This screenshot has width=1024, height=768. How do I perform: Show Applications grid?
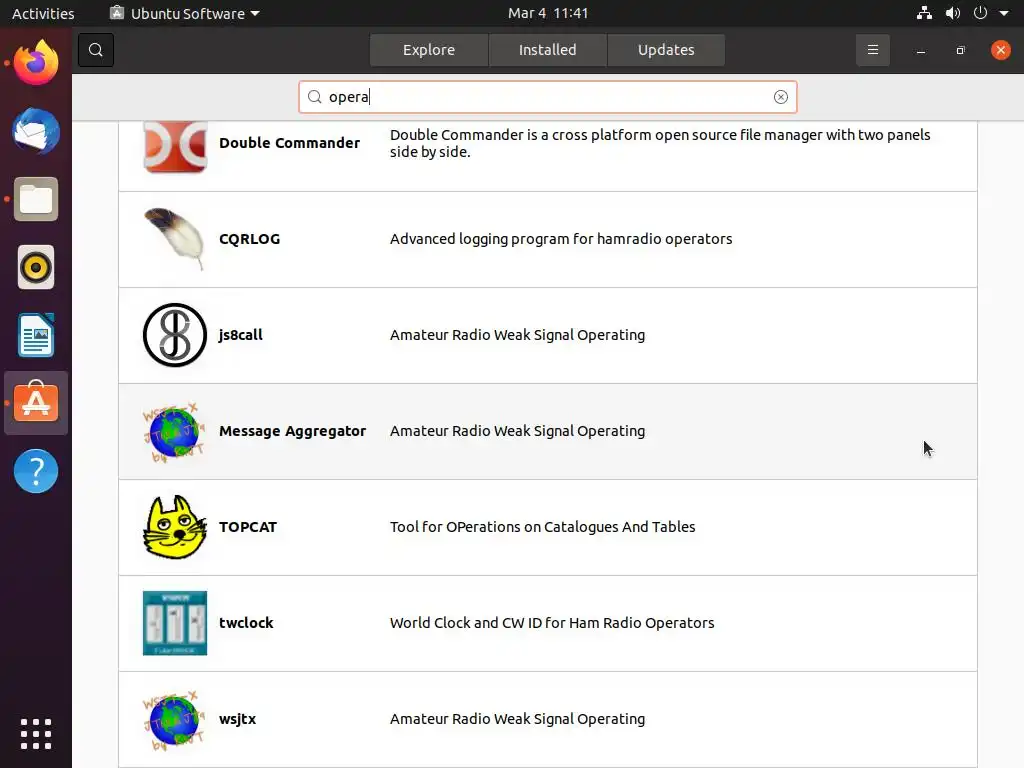point(36,734)
